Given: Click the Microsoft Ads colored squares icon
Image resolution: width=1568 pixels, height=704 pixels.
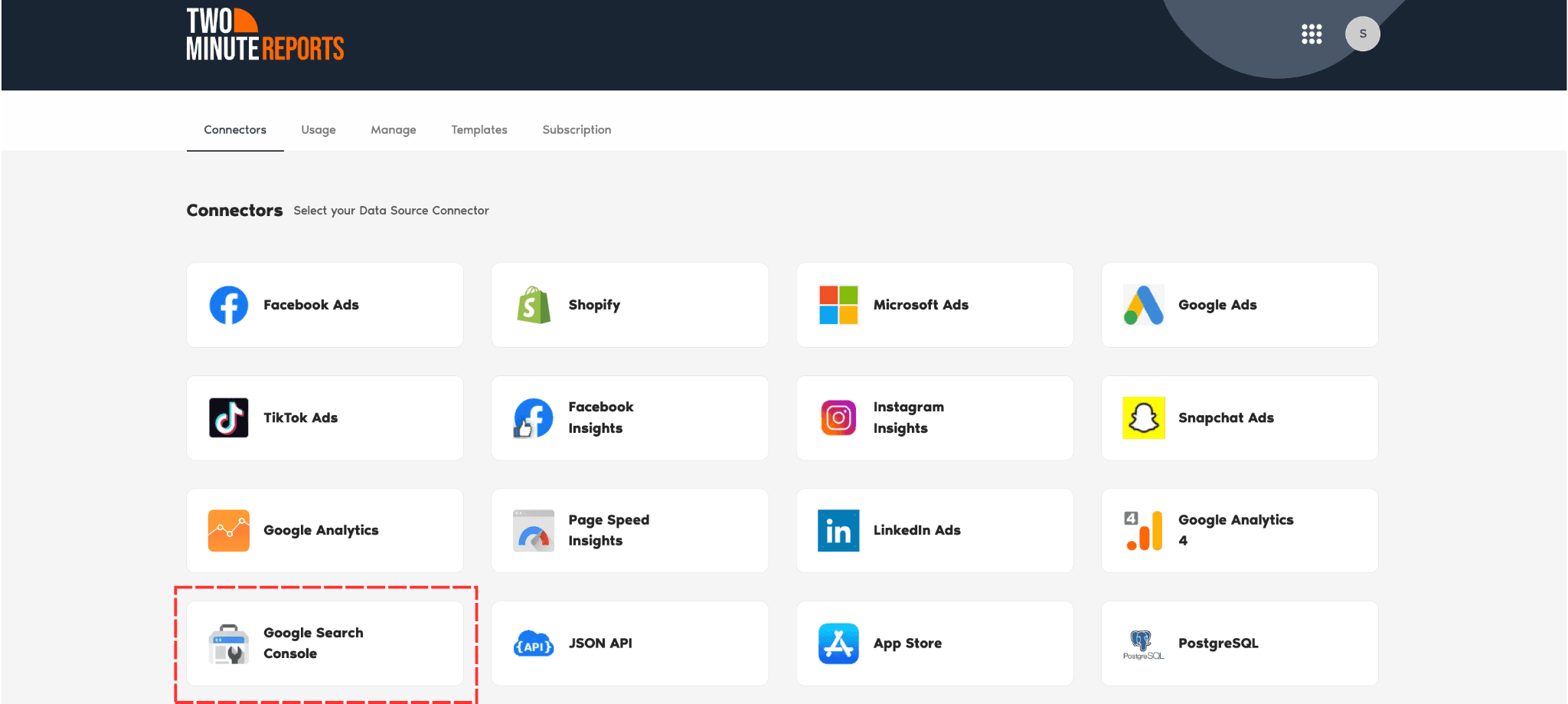Looking at the screenshot, I should point(838,305).
